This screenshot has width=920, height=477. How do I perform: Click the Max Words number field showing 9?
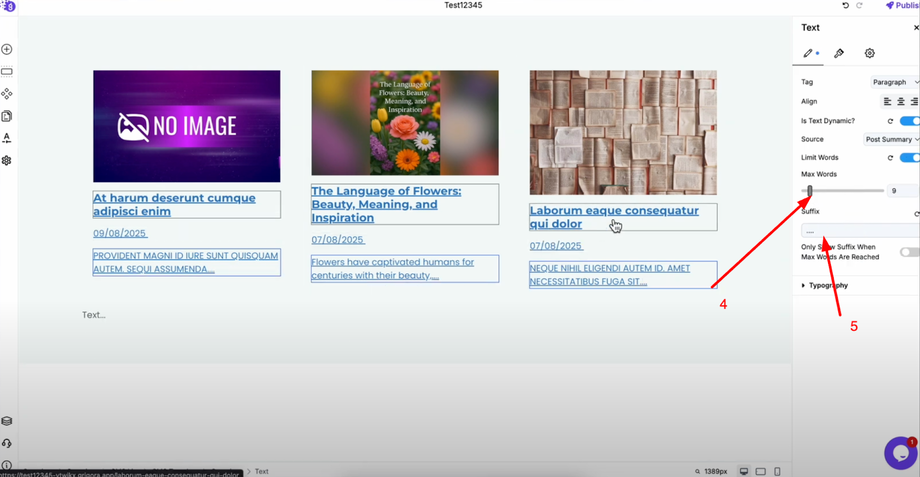click(x=903, y=191)
